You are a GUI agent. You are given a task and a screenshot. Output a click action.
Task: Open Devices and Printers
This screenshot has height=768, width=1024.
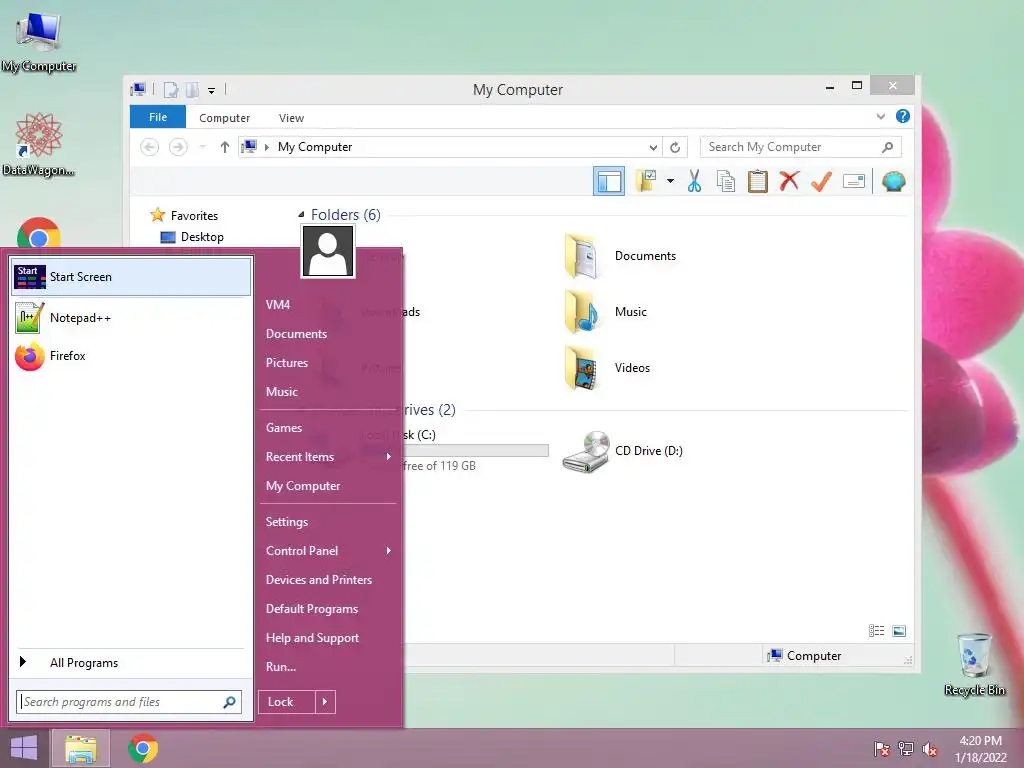319,580
